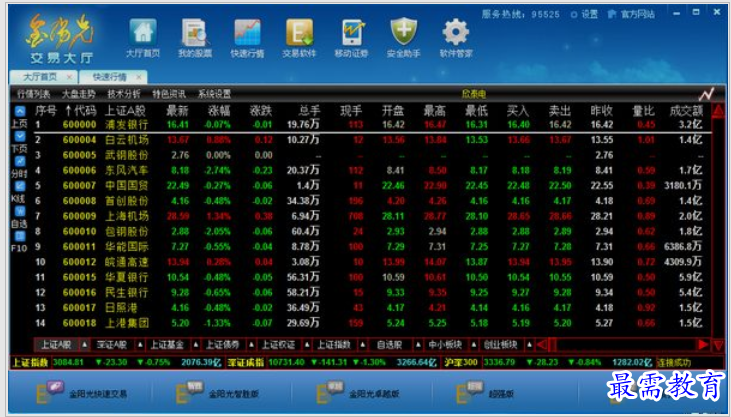
Task: Expand the arrow beside 自选股 tab
Action: click(x=418, y=345)
